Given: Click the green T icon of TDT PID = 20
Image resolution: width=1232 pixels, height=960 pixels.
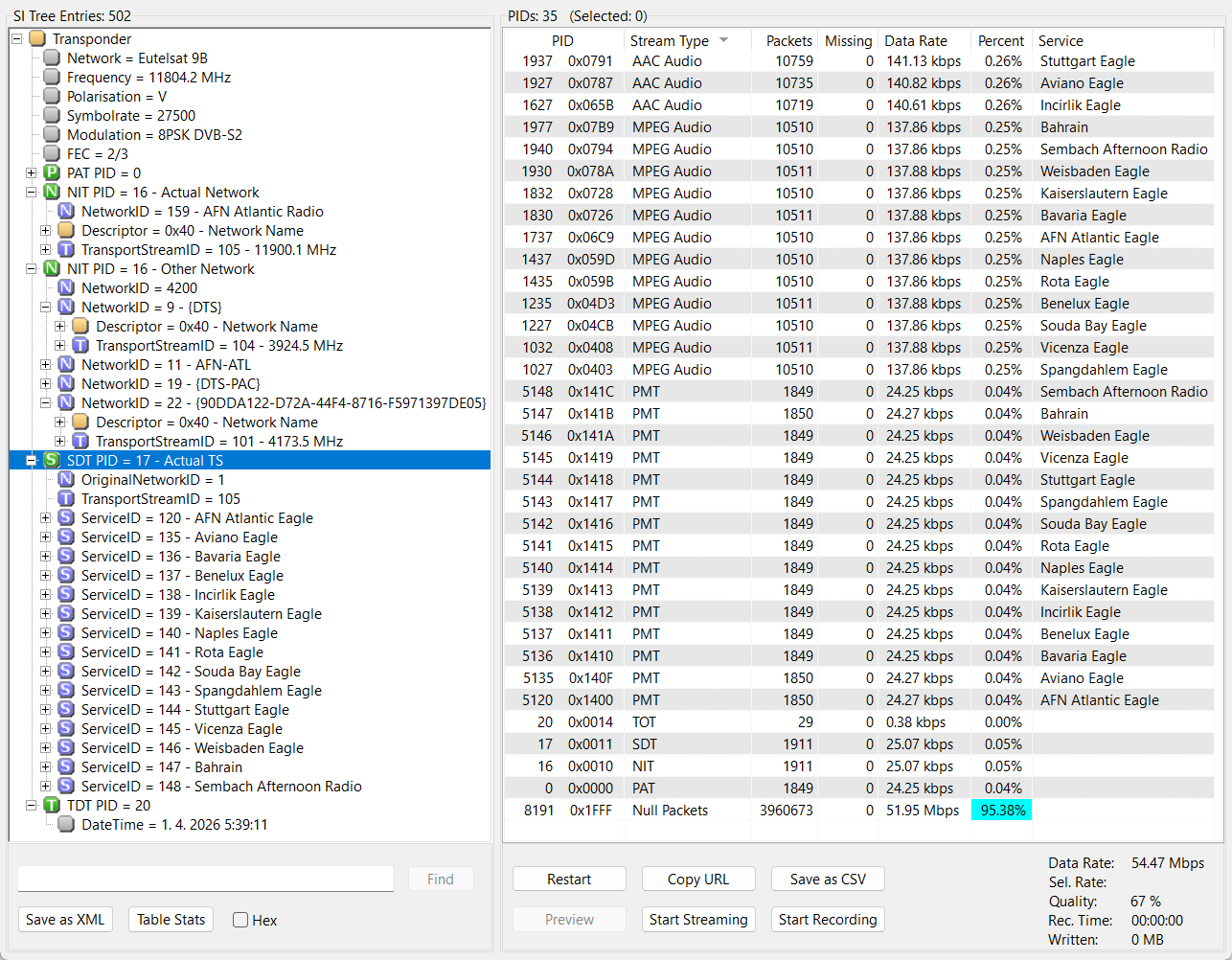Looking at the screenshot, I should 52,806.
